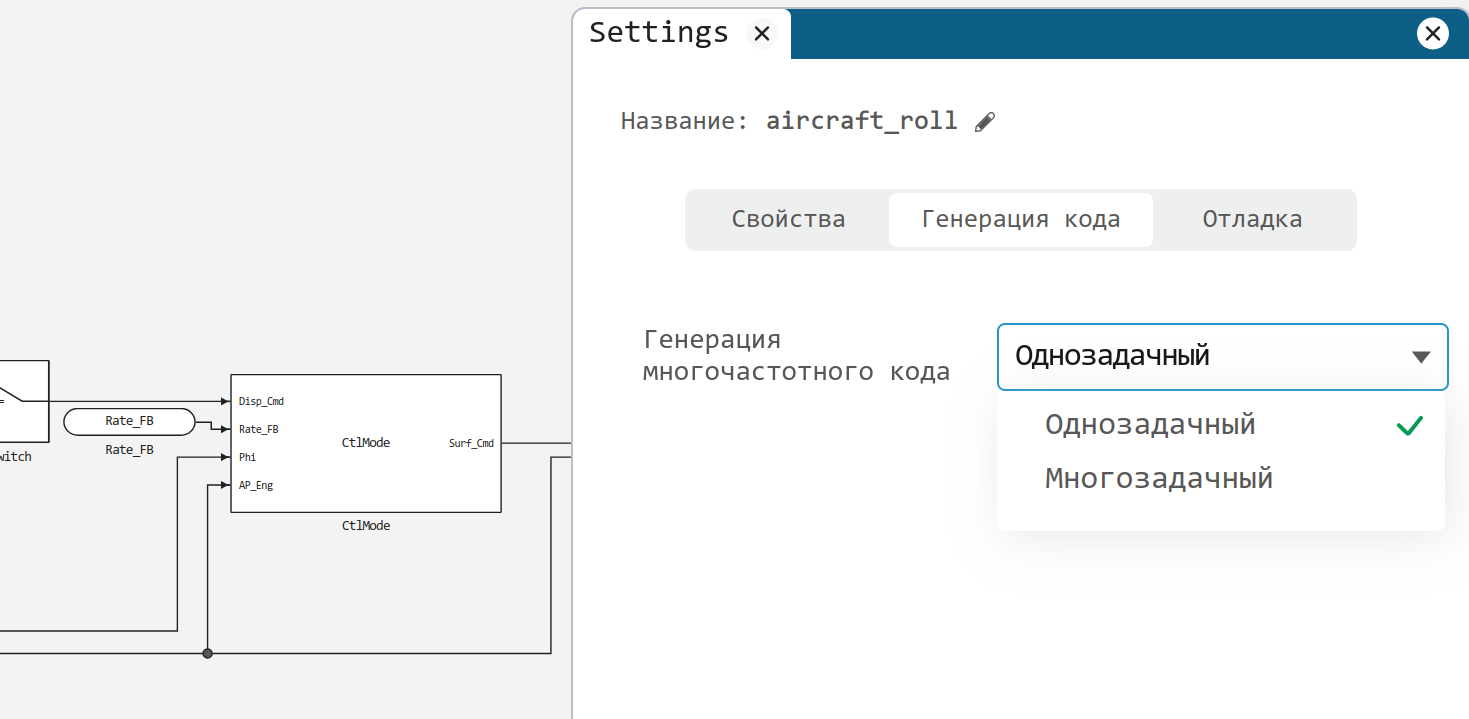Close the settings panel with top-right X
This screenshot has width=1469, height=719.
click(1433, 34)
